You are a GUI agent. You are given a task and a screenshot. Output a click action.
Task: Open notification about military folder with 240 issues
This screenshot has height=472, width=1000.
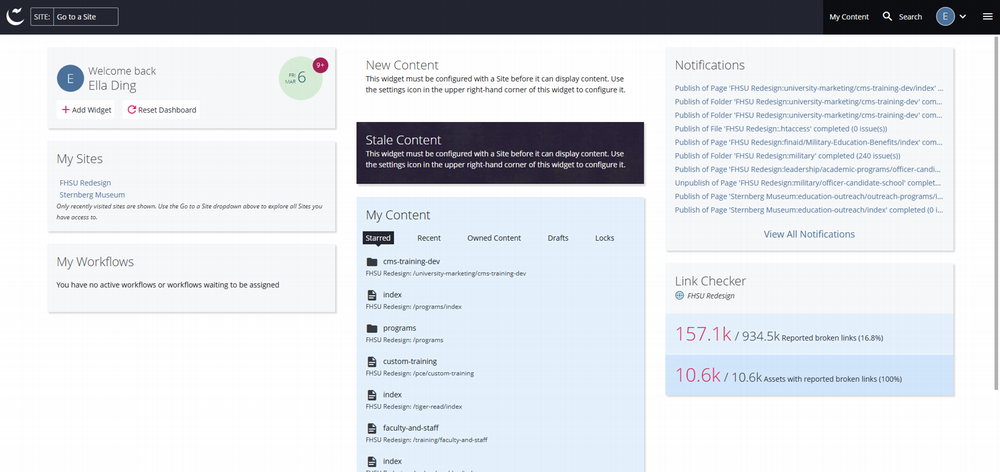788,156
